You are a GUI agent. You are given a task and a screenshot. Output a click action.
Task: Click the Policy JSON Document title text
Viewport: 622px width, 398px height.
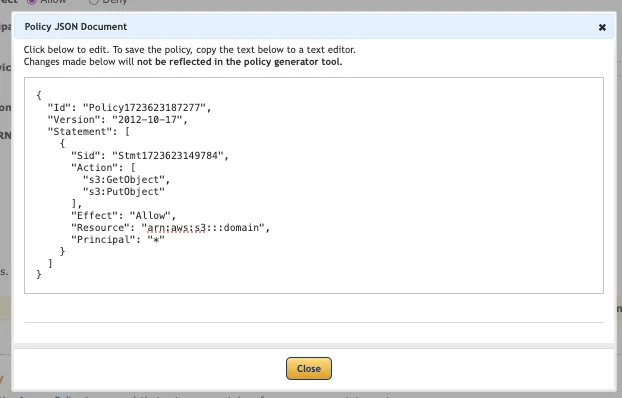click(x=76, y=27)
